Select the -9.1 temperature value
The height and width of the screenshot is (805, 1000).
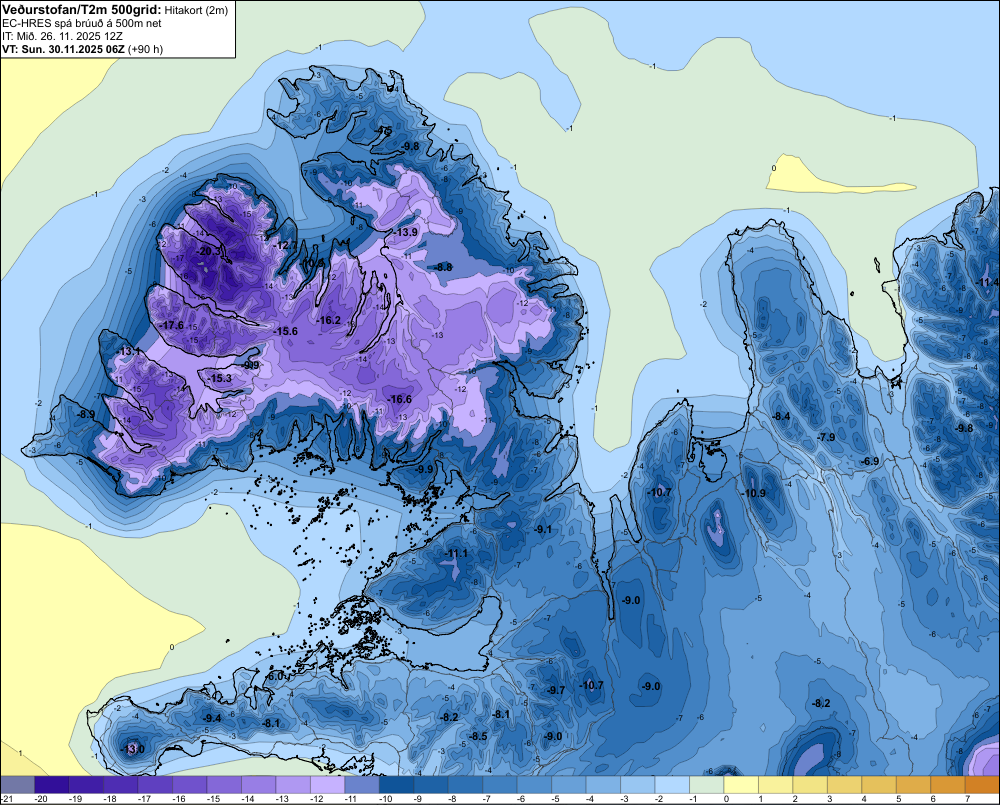coord(543,529)
